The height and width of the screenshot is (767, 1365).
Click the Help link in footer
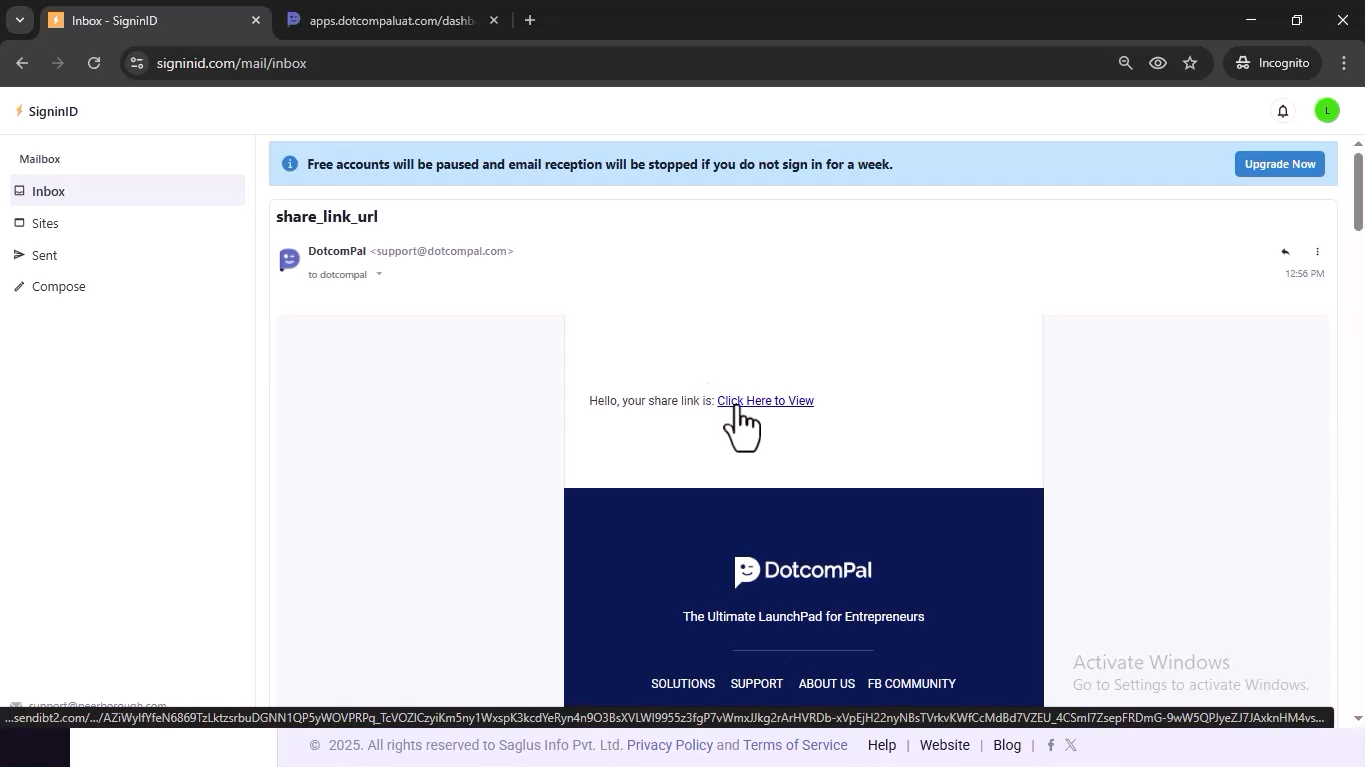882,745
